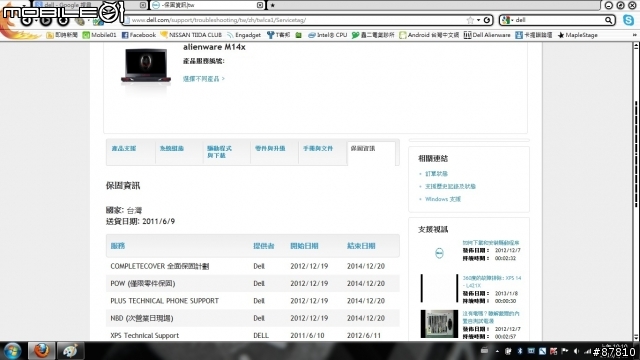Open the Intel CPU bookmark
Screen dimensions: 640x360
(x=327, y=35)
